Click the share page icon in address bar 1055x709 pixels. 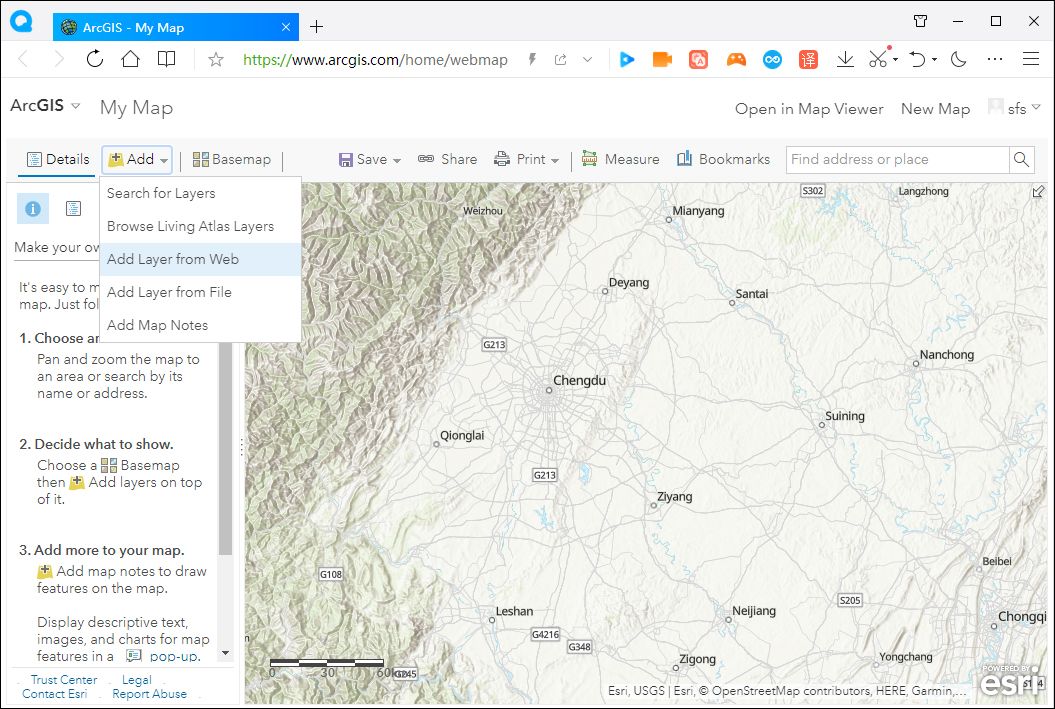click(x=560, y=60)
